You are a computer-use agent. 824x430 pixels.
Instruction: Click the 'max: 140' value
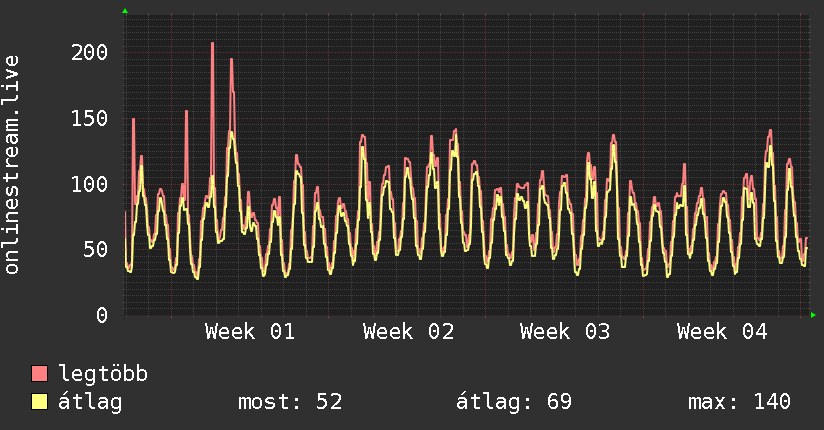(x=739, y=402)
